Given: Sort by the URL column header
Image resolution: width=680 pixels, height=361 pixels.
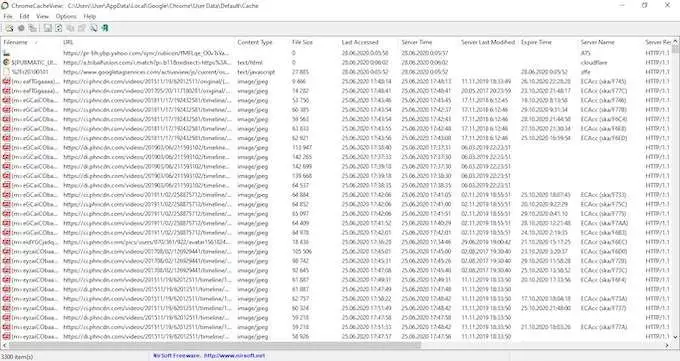Looking at the screenshot, I should [147, 42].
